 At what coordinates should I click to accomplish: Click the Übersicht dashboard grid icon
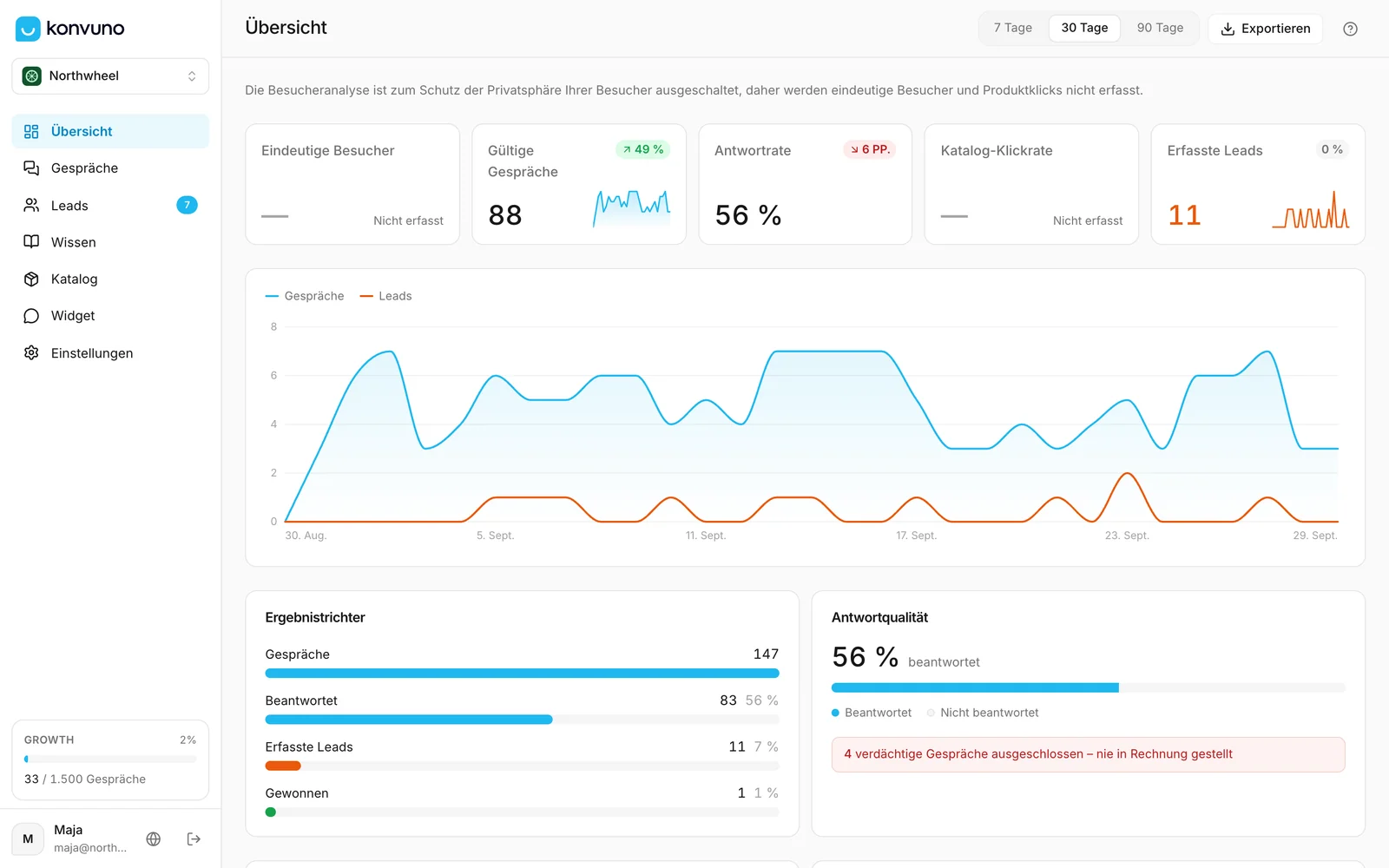[x=31, y=131]
